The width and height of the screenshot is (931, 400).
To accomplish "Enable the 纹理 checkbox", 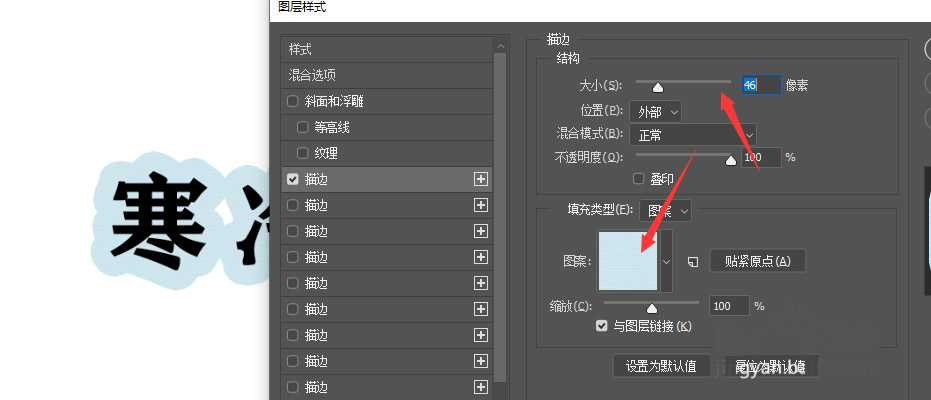I will click(302, 153).
